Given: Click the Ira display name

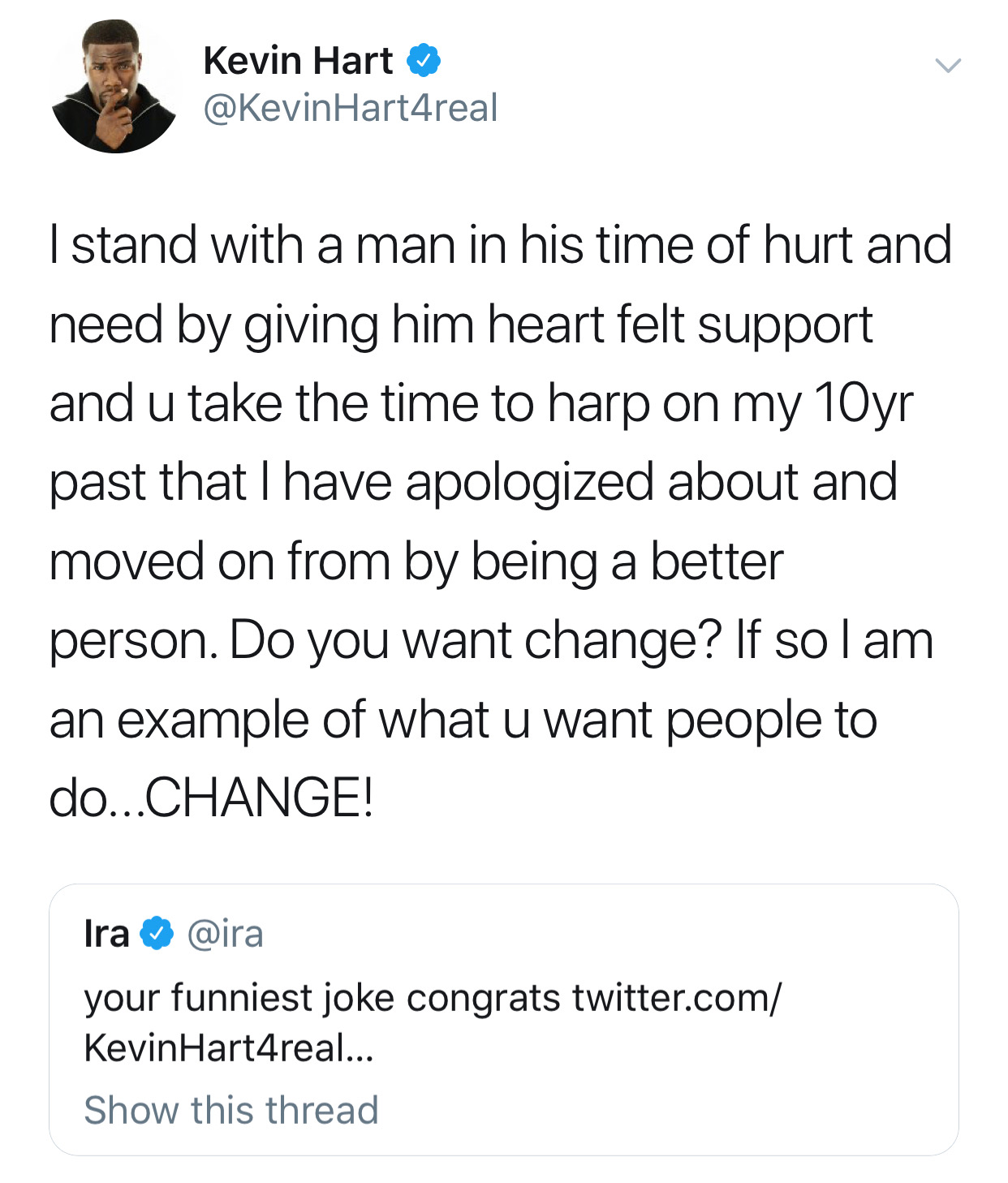Looking at the screenshot, I should 106,934.
